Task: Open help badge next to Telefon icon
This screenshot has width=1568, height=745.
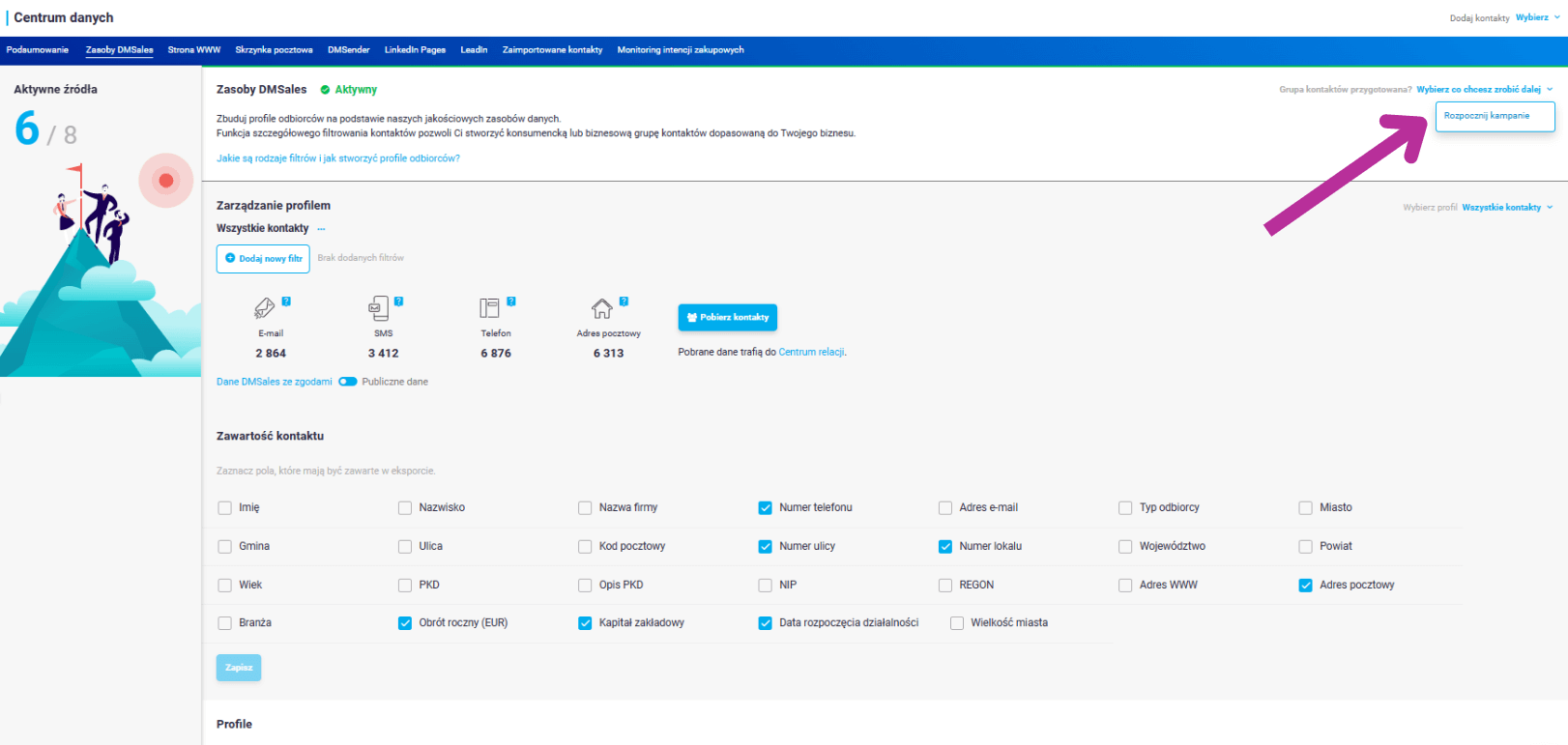Action: point(511,301)
